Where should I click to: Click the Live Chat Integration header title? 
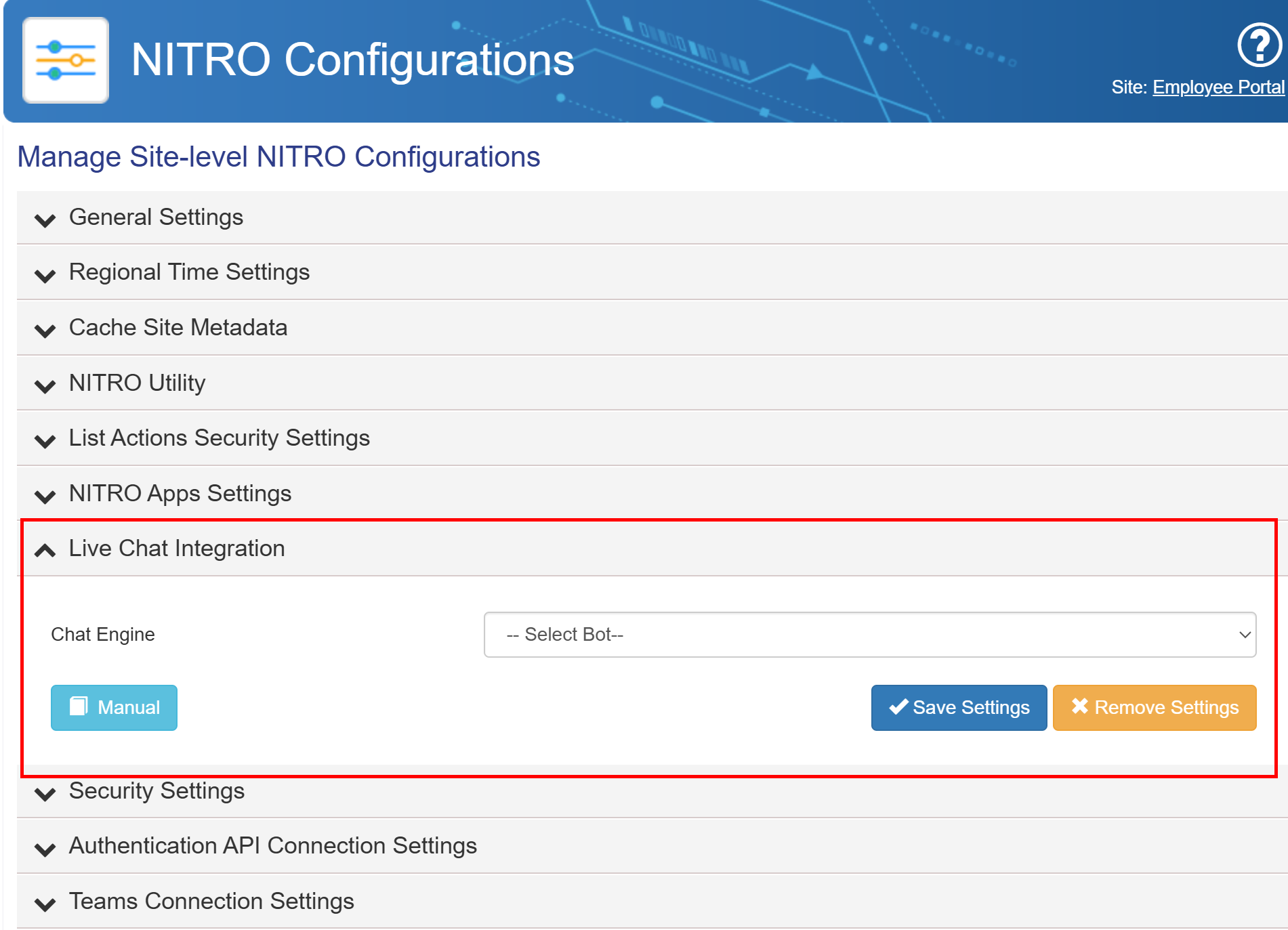pyautogui.click(x=177, y=549)
